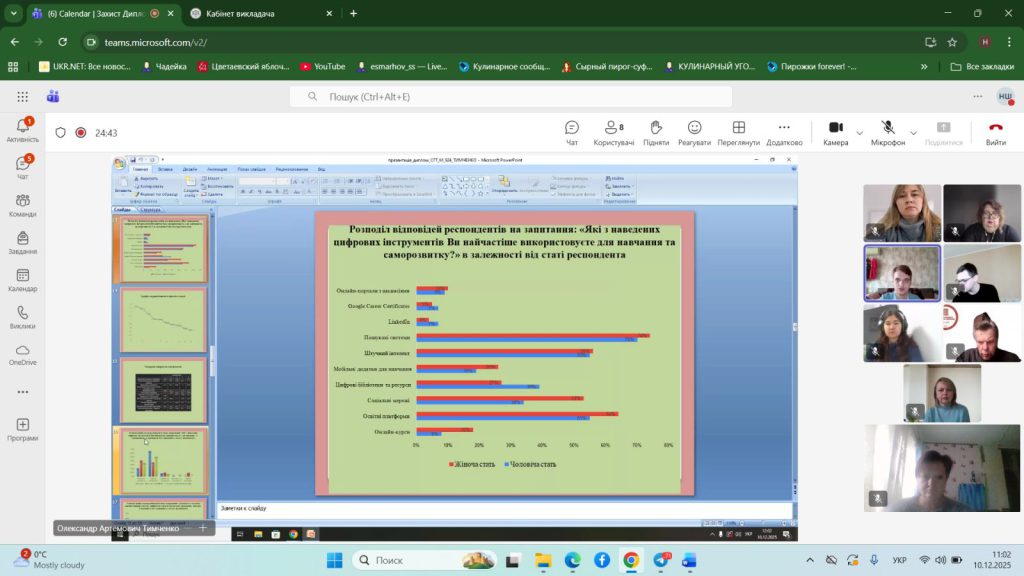This screenshot has width=1024, height=576.
Task: Unmute the microphone
Action: [887, 132]
